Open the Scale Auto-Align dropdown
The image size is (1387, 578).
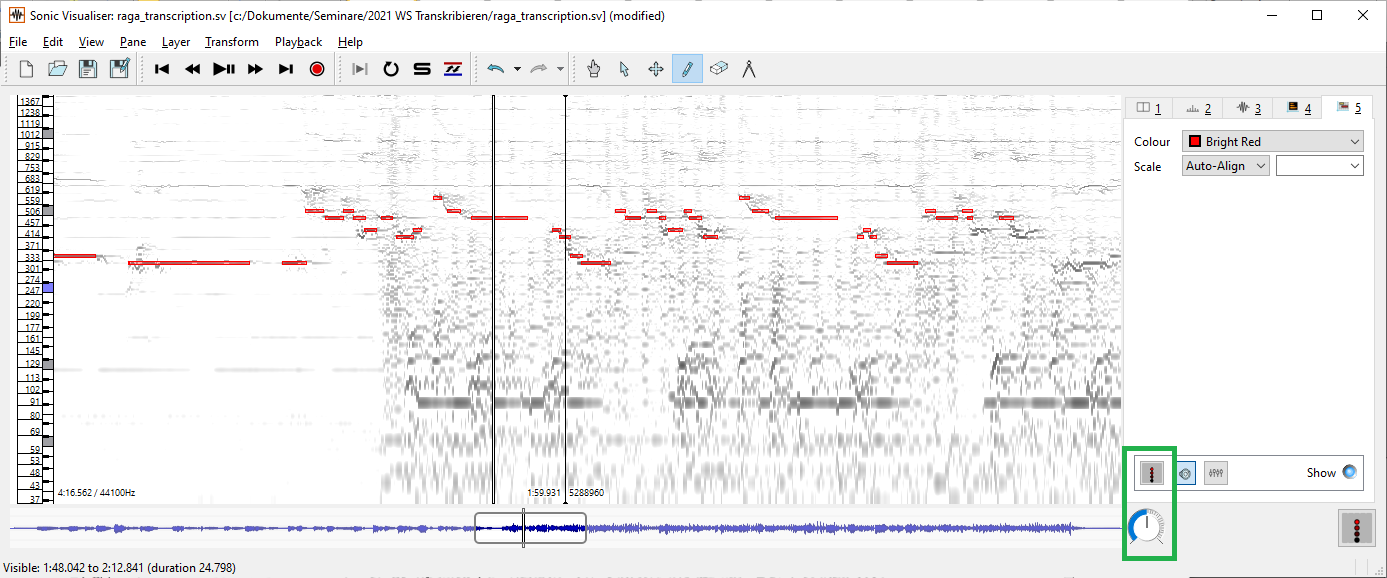point(1224,165)
